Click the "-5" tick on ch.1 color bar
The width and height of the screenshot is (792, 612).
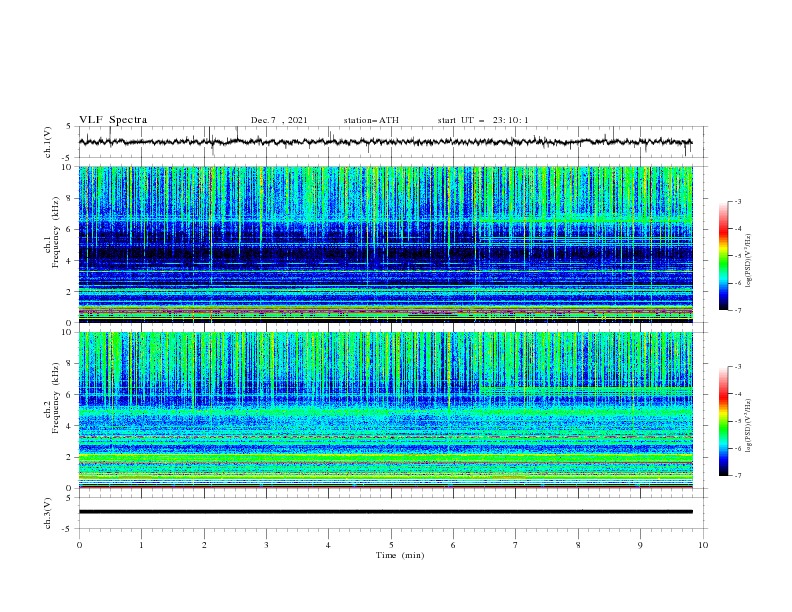tap(738, 256)
